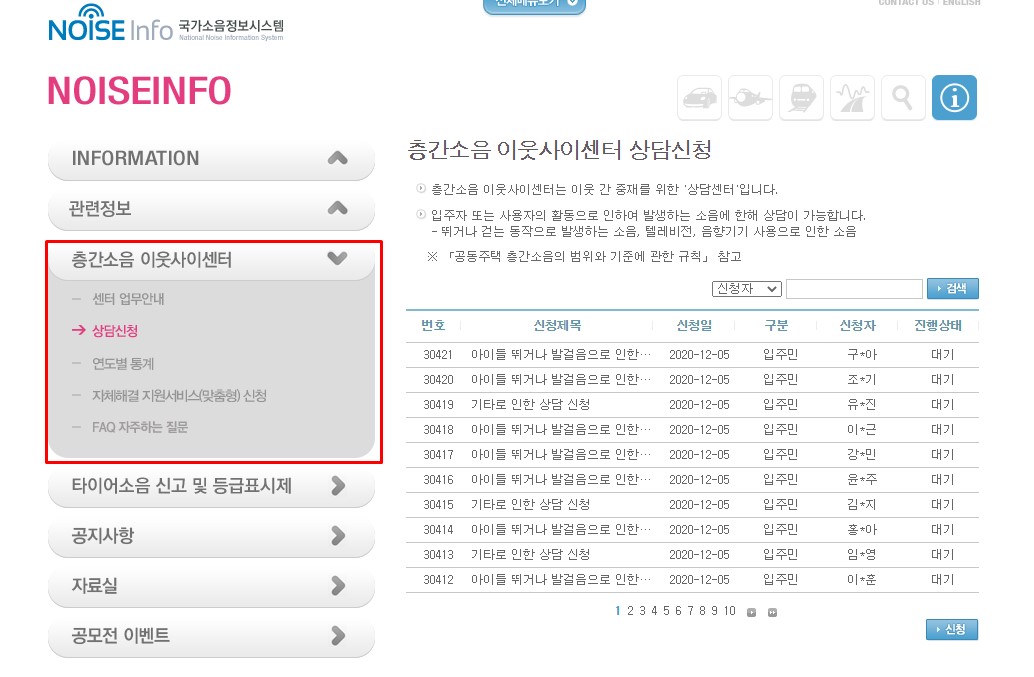Go to next page arrow in pagination

[x=751, y=612]
